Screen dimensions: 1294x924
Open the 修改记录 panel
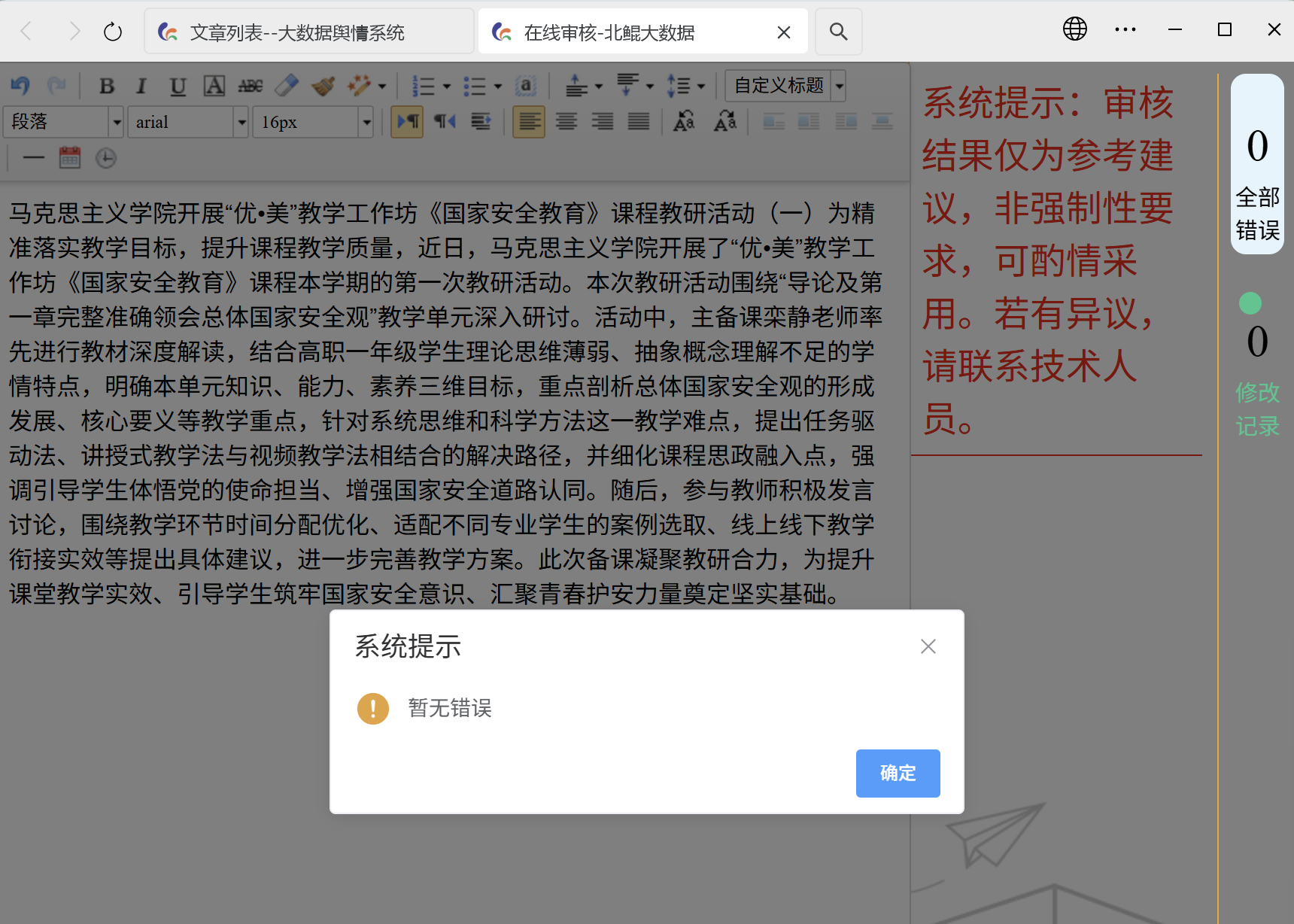[1256, 409]
